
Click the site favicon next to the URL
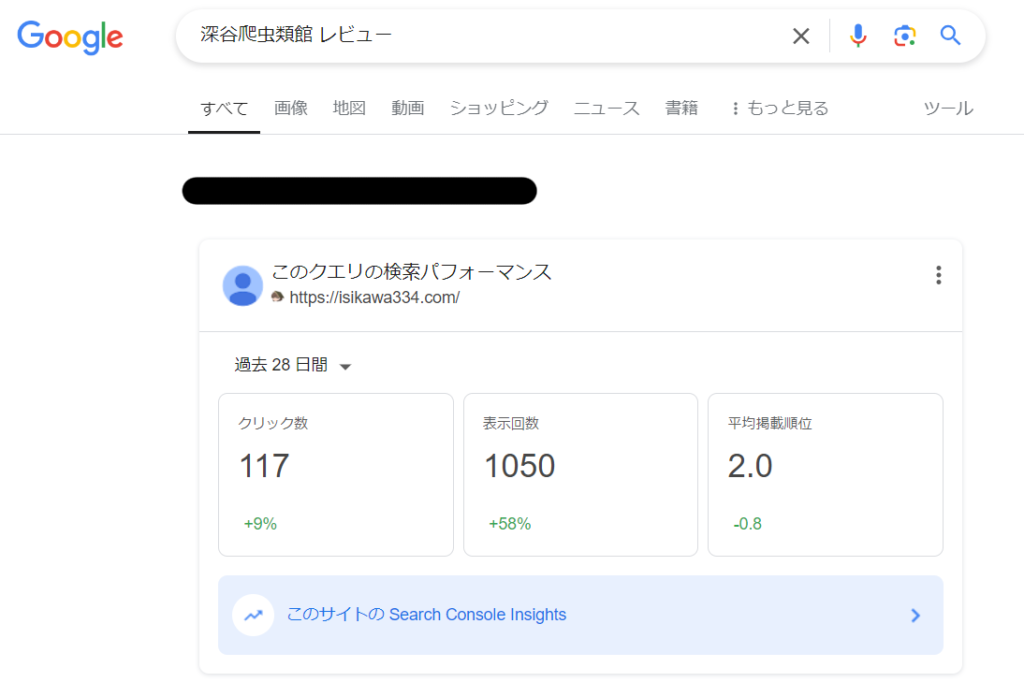coord(278,297)
